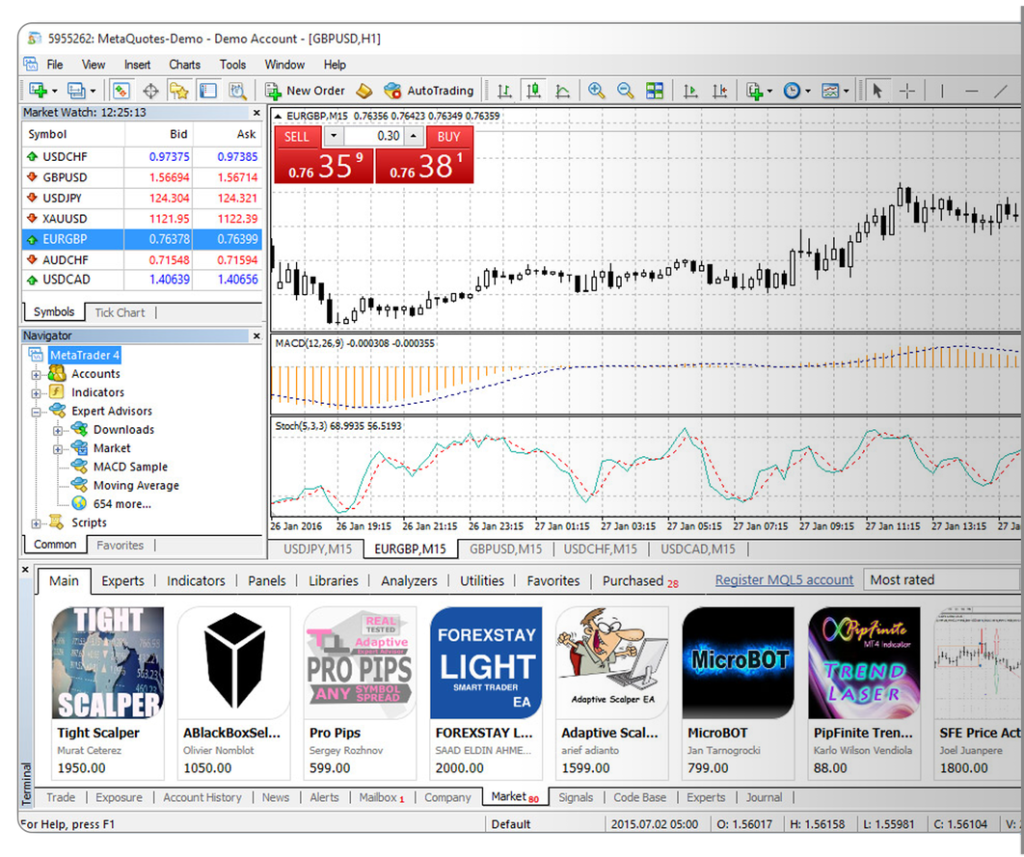Open the Tick Chart tab

(x=120, y=312)
